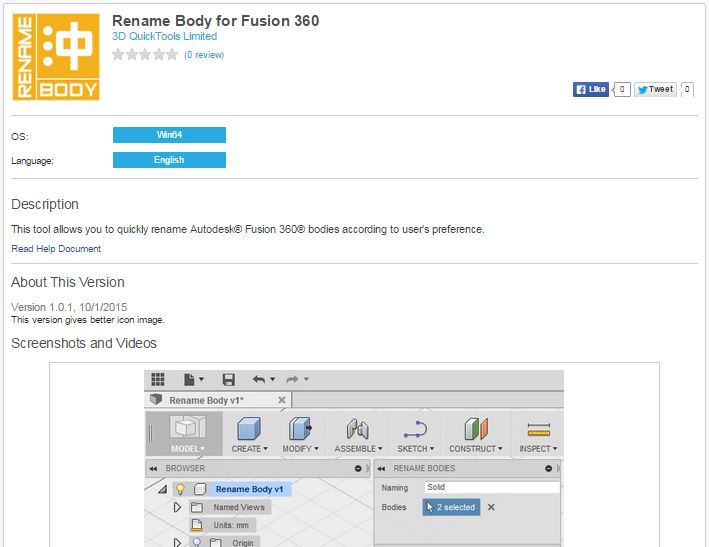Open the Undo history dropdown arrow
Viewport: 709px width, 547px height.
pyautogui.click(x=272, y=379)
